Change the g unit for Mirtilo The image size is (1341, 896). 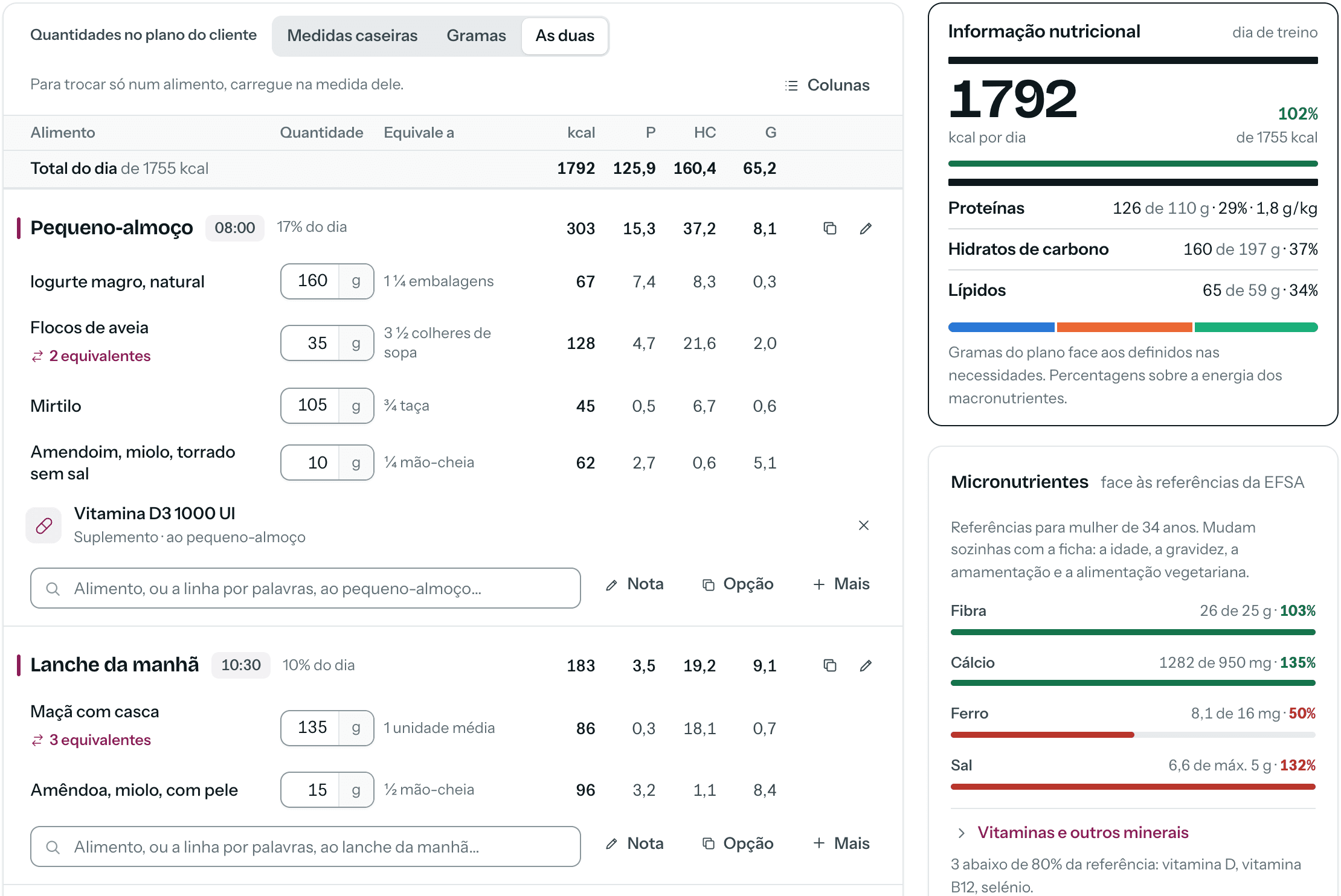356,406
